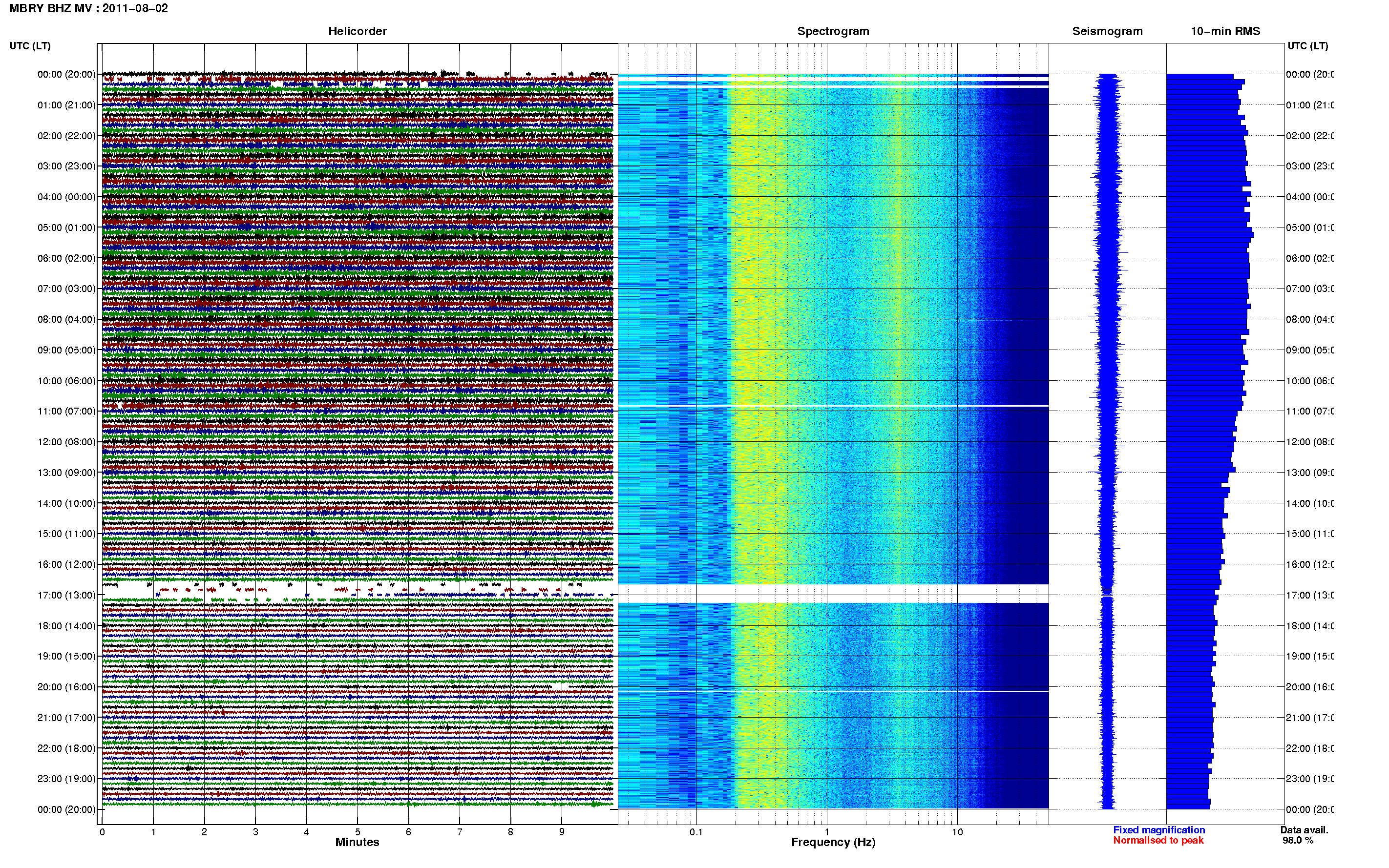This screenshot has height=868, width=1389.
Task: Click "20:00 (16:00)" on the helicorder time axis
Action: [x=66, y=687]
